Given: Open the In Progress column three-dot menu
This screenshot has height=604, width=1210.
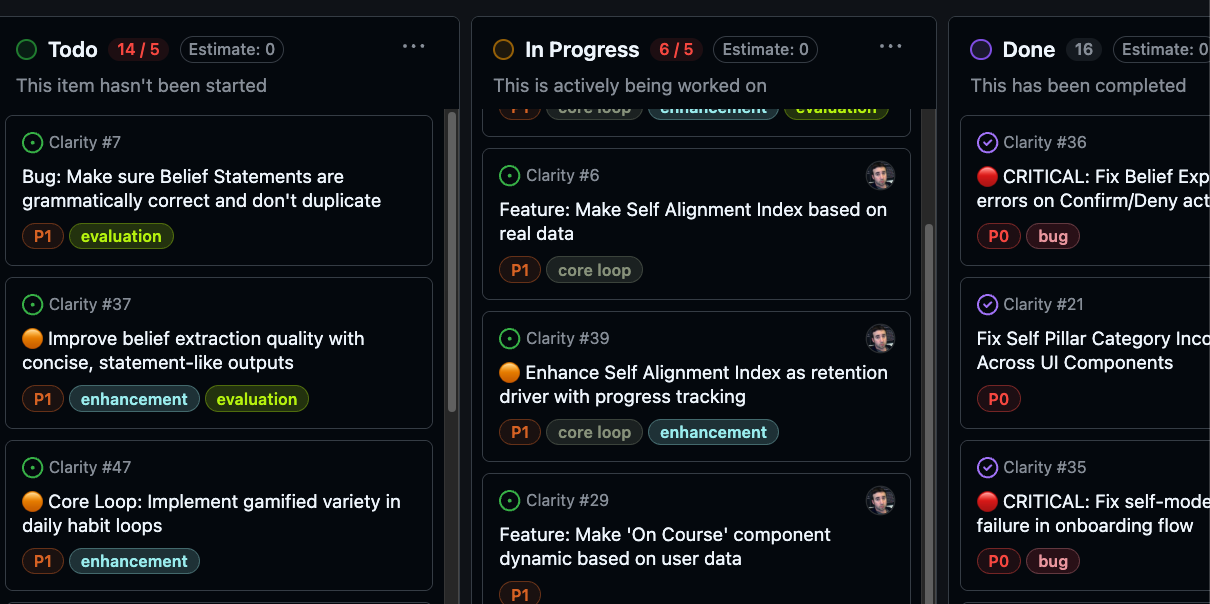Looking at the screenshot, I should pos(891,47).
